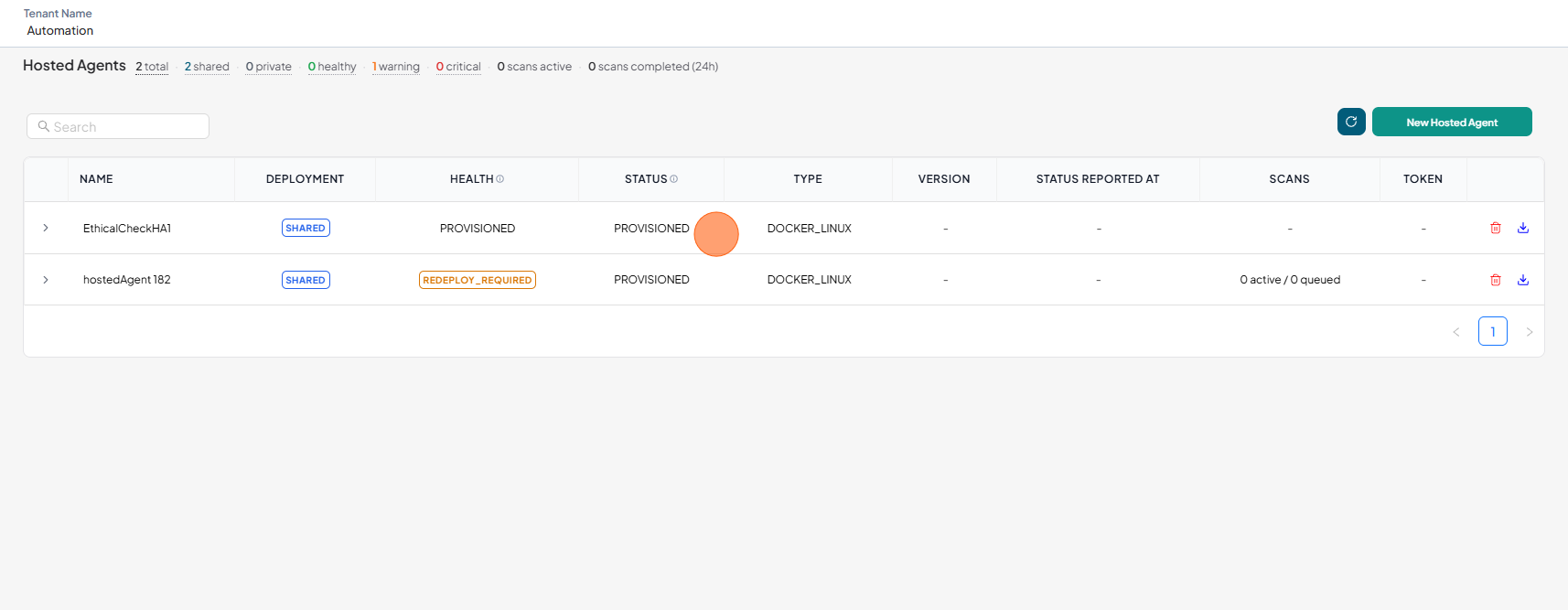Filter by 0 private agents
This screenshot has height=610, width=1568.
[269, 67]
